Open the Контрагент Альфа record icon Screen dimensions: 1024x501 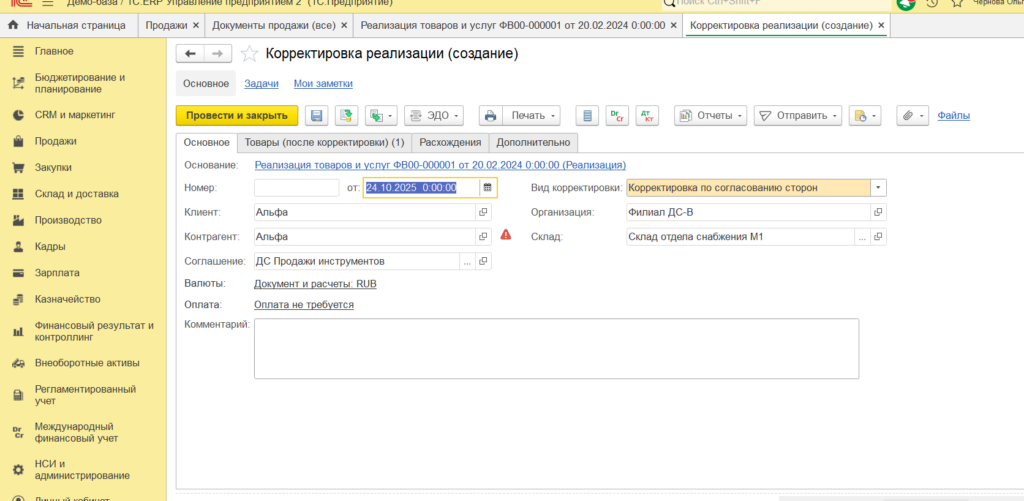[484, 236]
